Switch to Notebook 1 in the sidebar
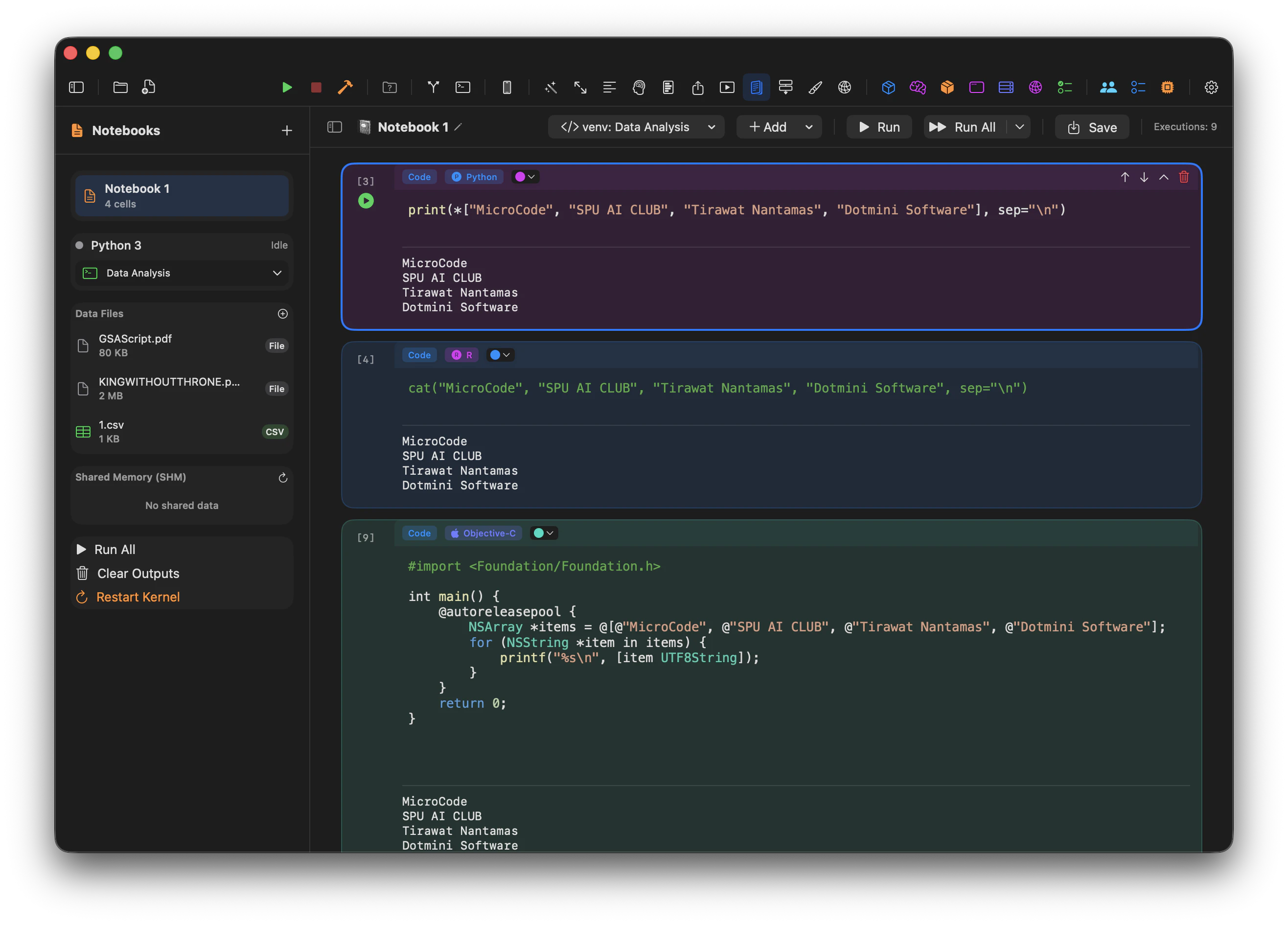Viewport: 1288px width, 925px height. 182,195
